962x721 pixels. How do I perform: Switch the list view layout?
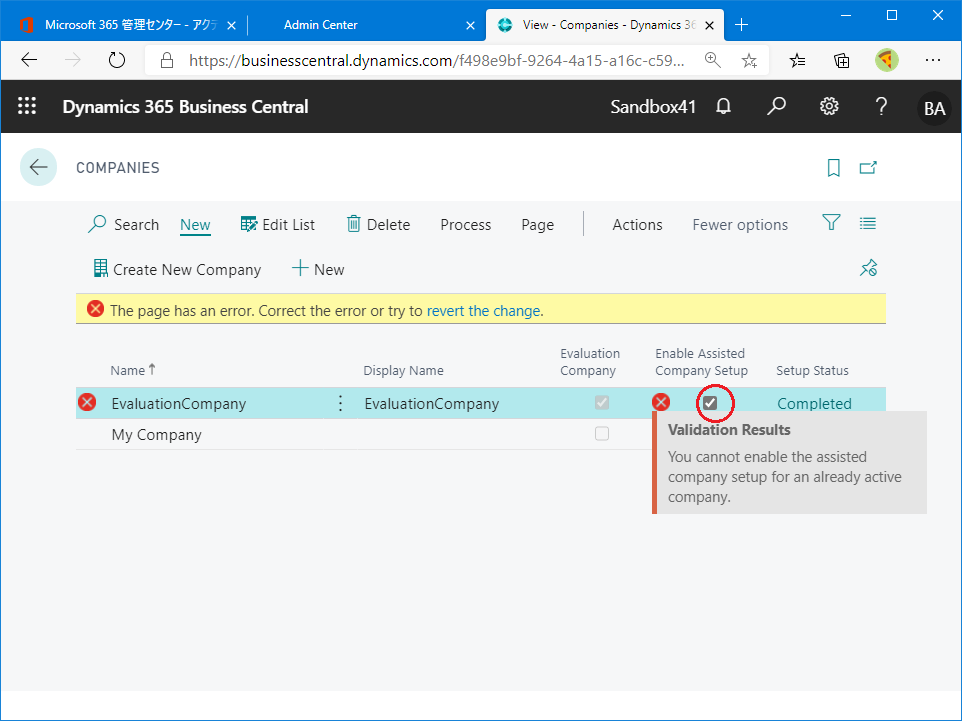click(868, 223)
